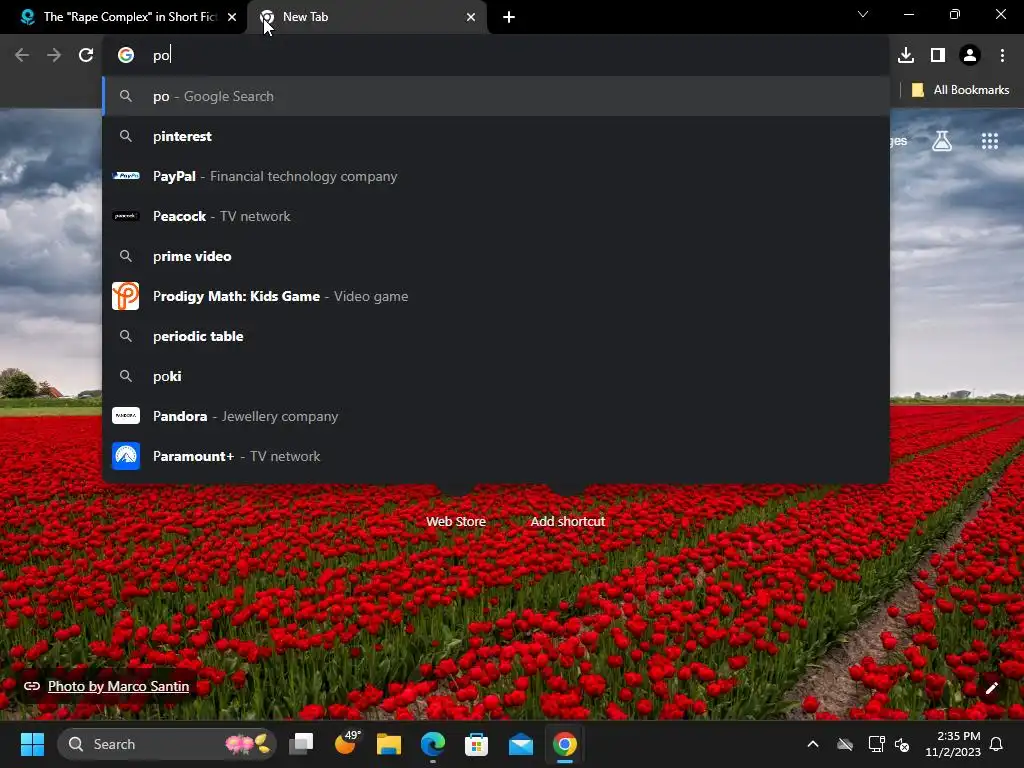Open File Explorer from the taskbar
The image size is (1024, 768).
coord(389,744)
